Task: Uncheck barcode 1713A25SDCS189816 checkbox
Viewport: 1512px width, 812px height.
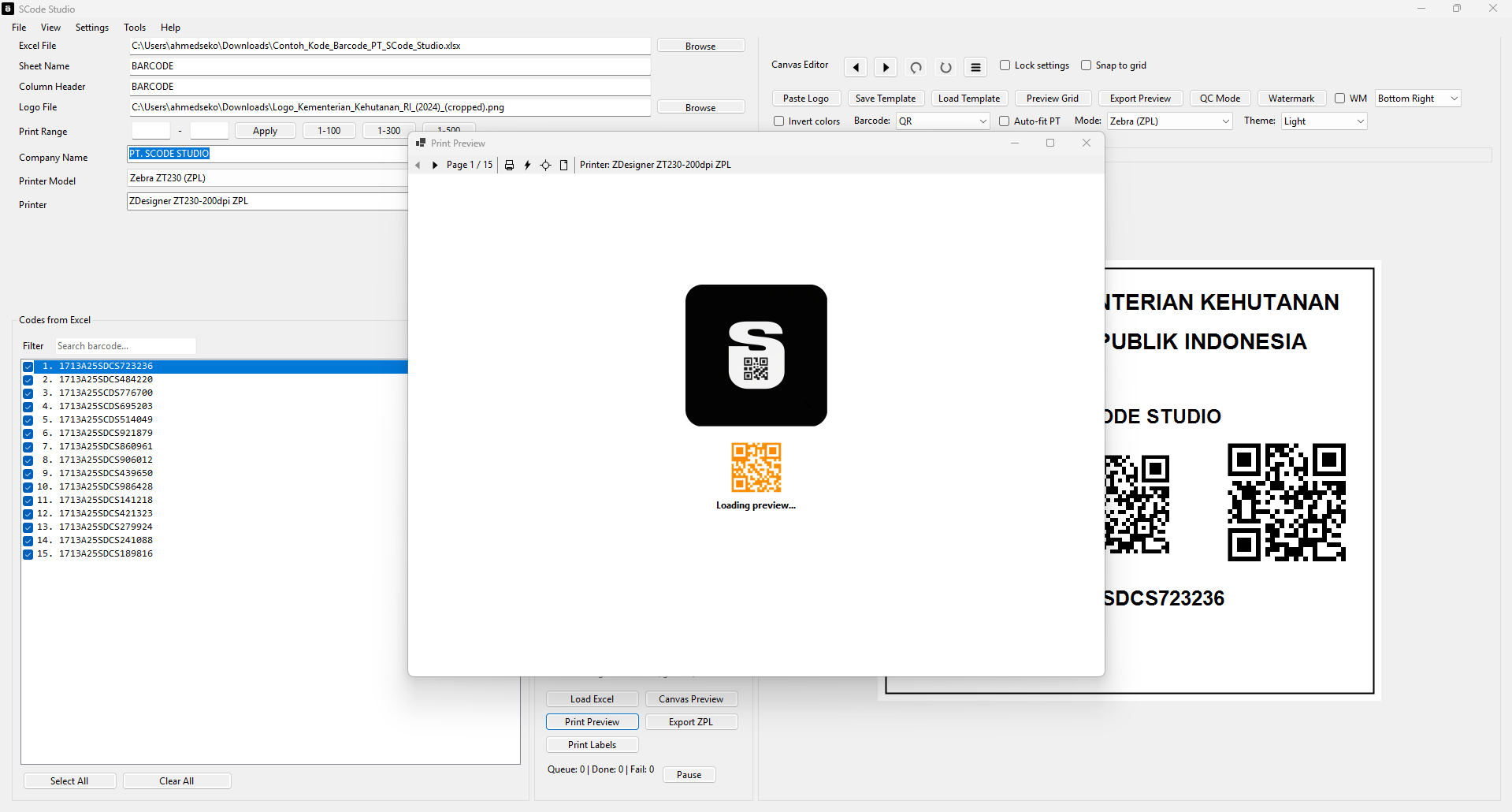Action: click(28, 554)
